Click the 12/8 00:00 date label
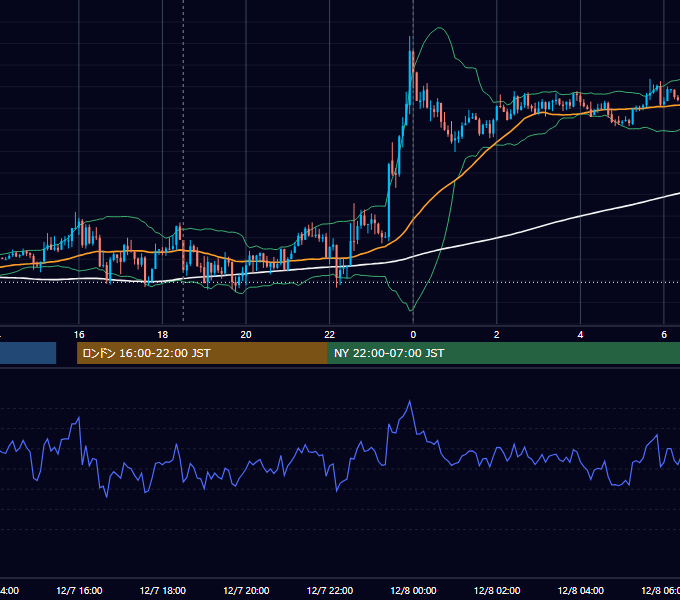 [413, 591]
